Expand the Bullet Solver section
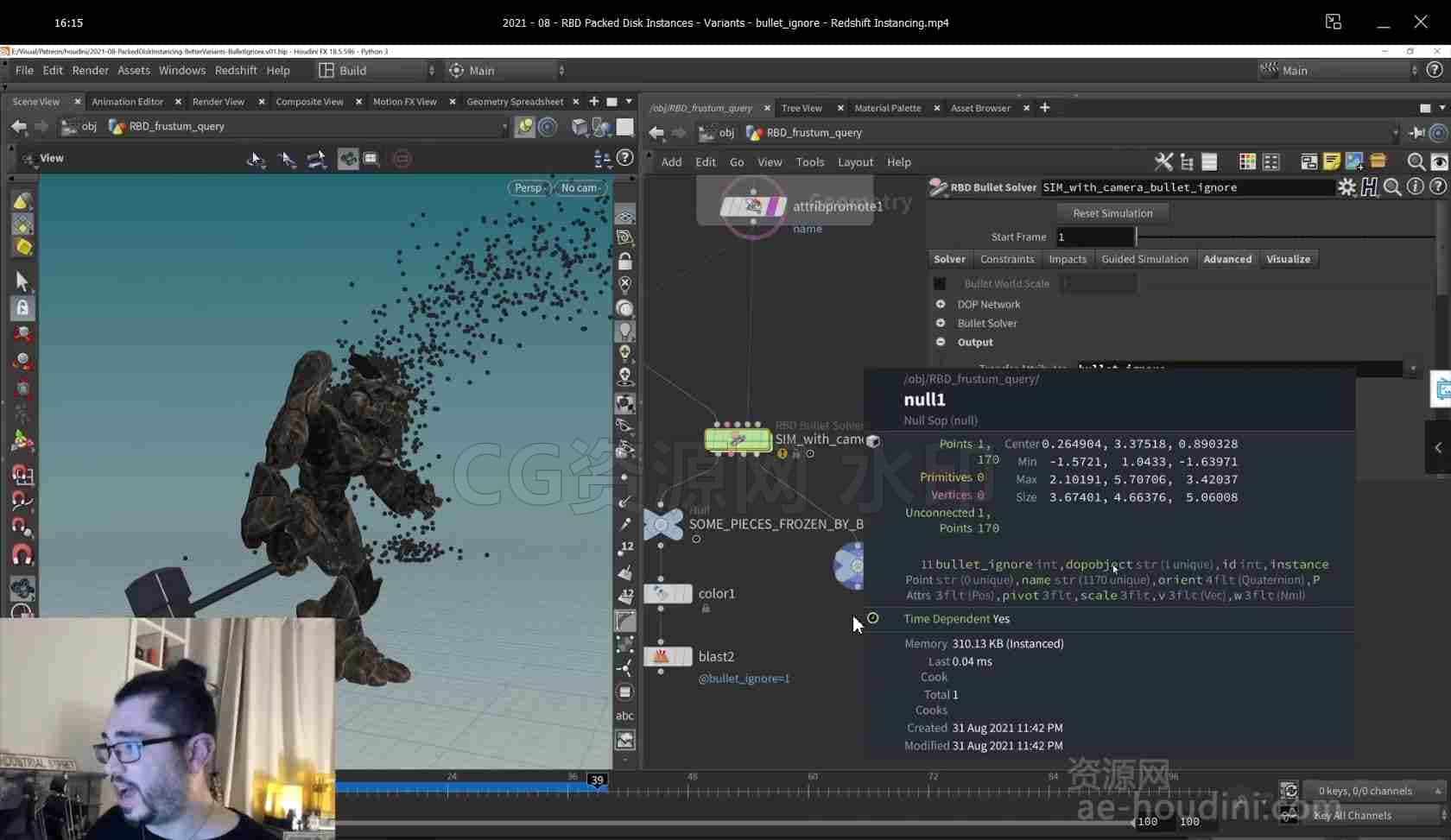Image resolution: width=1451 pixels, height=840 pixels. 941,323
